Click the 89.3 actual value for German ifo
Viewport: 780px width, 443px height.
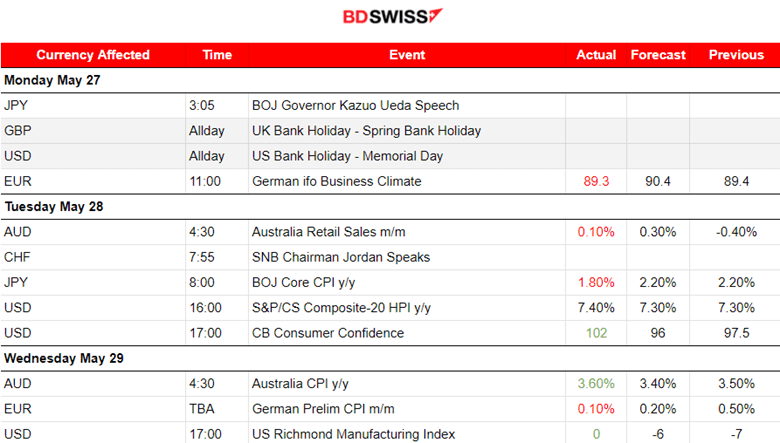pyautogui.click(x=596, y=181)
